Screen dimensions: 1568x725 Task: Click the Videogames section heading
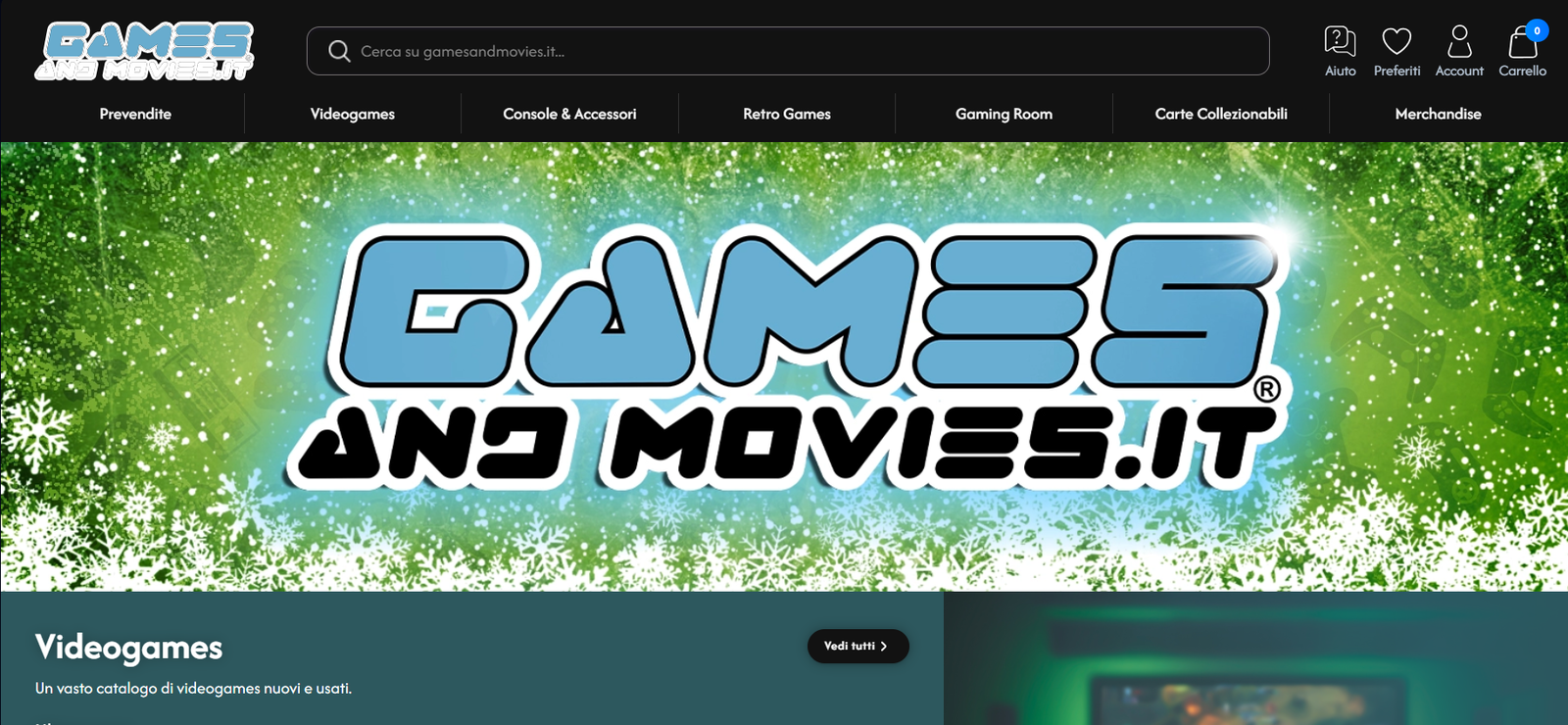(x=128, y=648)
